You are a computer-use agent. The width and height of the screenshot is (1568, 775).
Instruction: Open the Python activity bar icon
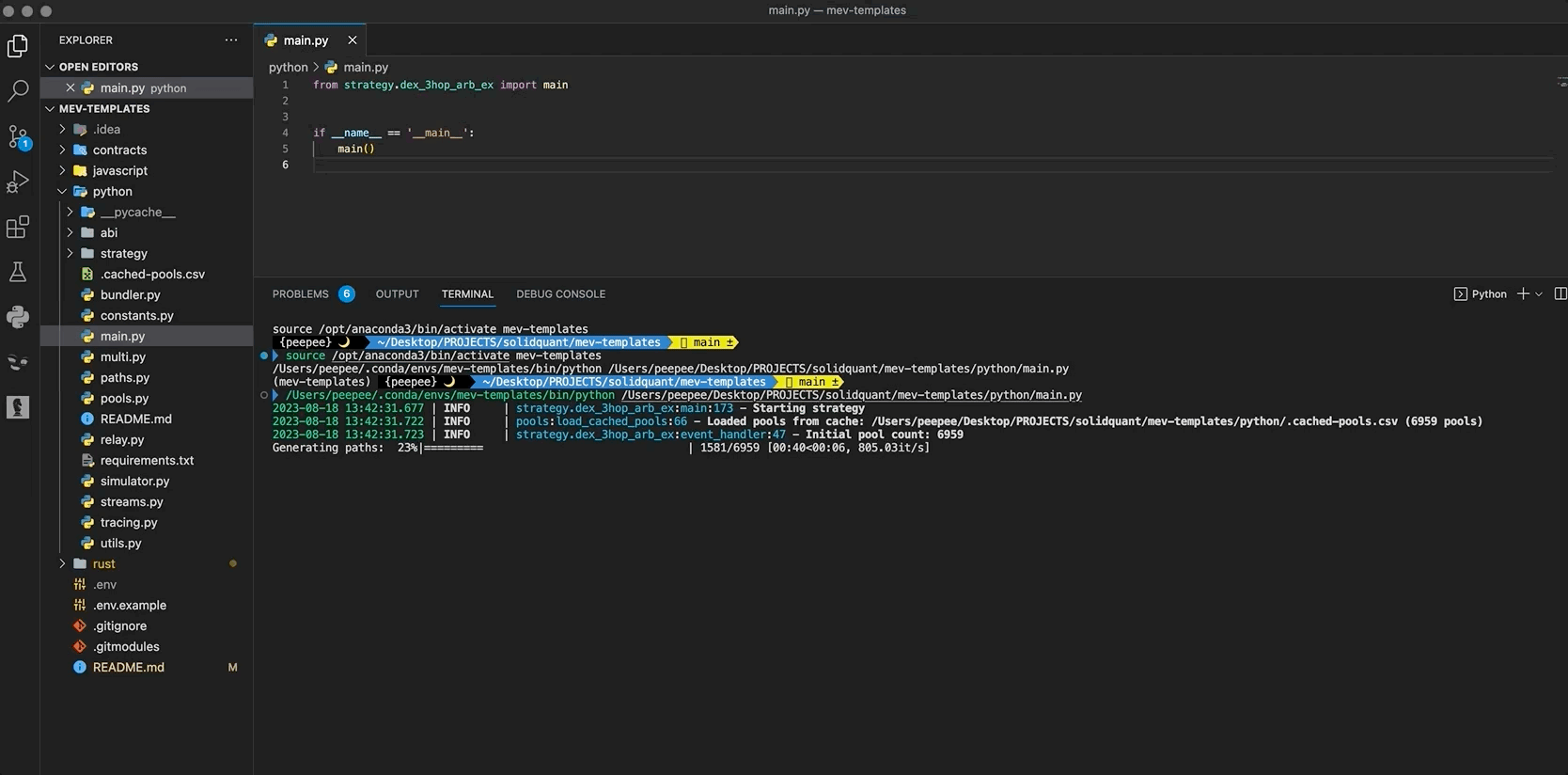pyautogui.click(x=18, y=317)
